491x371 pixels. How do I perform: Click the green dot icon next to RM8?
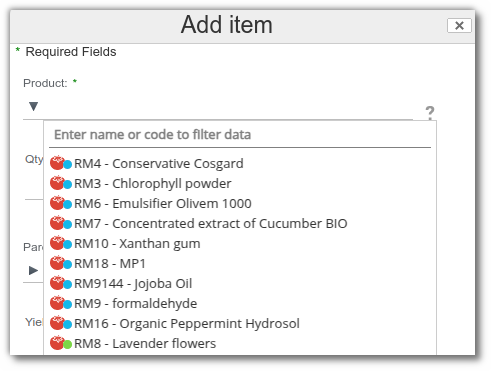tap(68, 344)
